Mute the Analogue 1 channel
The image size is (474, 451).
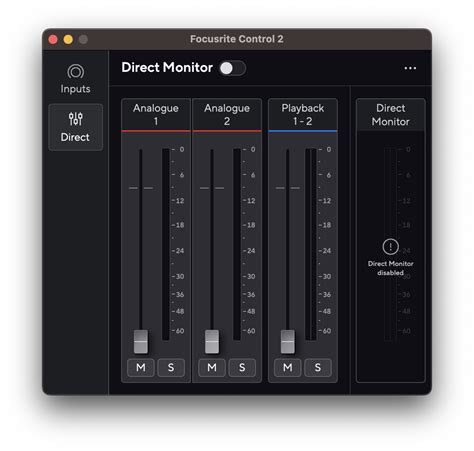coord(141,368)
